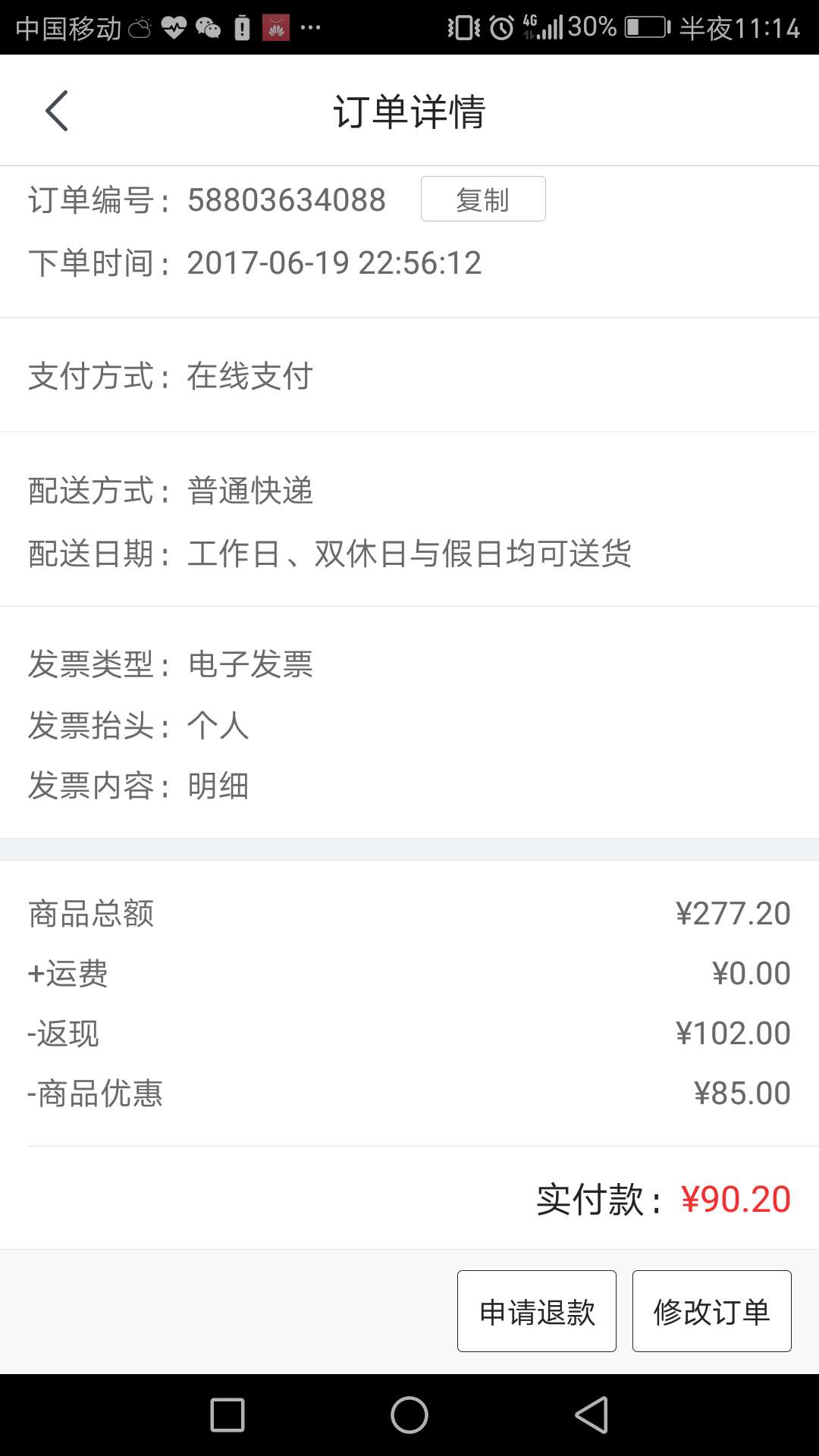
Task: Tap 申请退款 to request a refund
Action: coord(537,1311)
